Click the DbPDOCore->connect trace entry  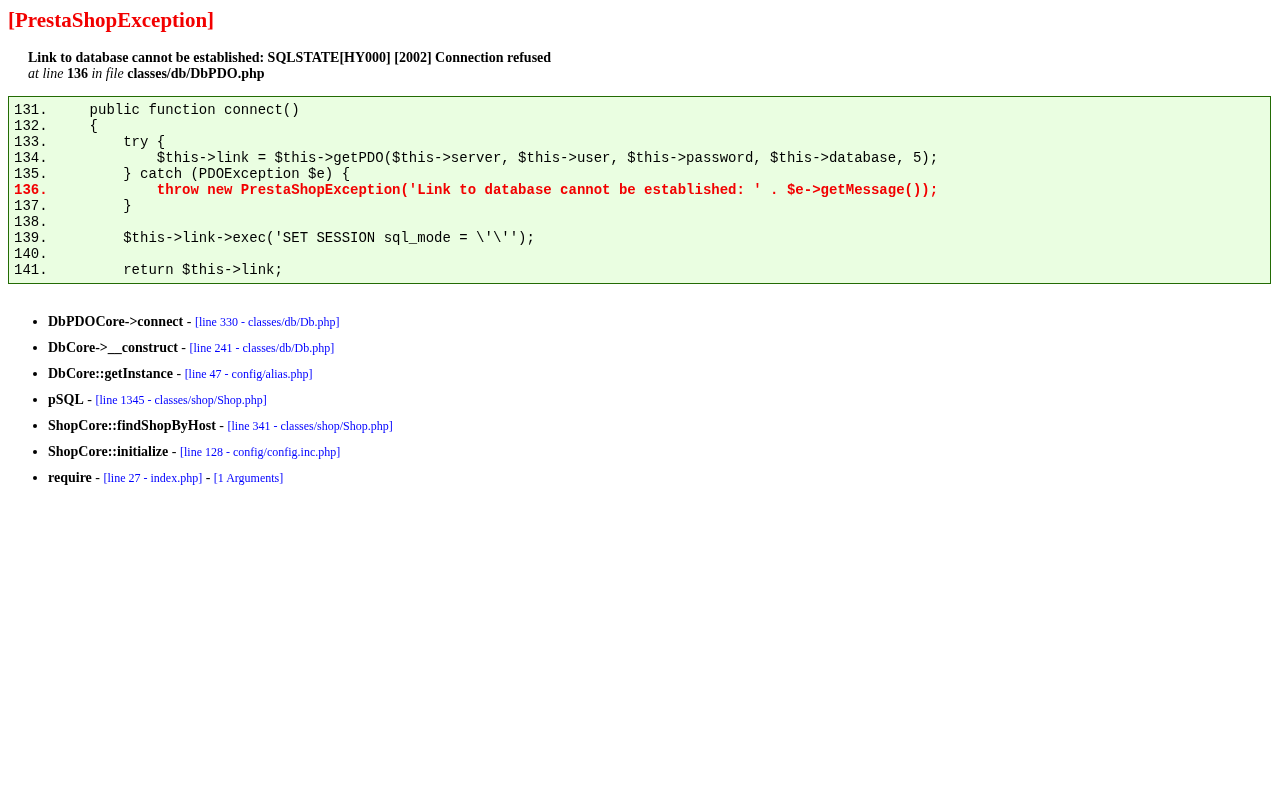coord(115,322)
